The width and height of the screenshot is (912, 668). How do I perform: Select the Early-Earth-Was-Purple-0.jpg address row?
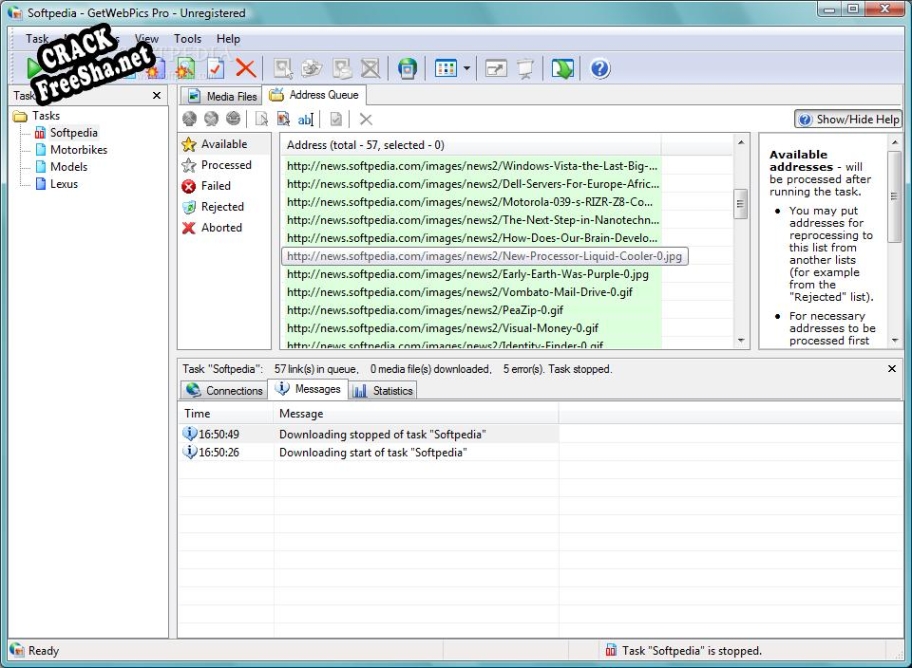tap(467, 274)
